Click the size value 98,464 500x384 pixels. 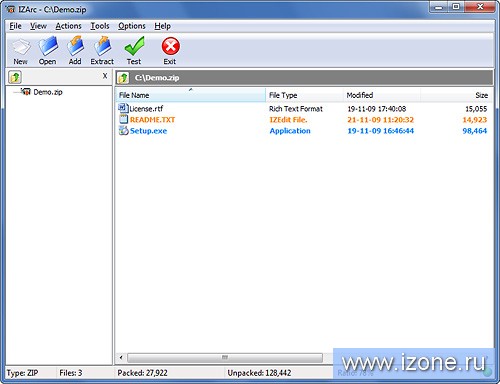point(475,131)
